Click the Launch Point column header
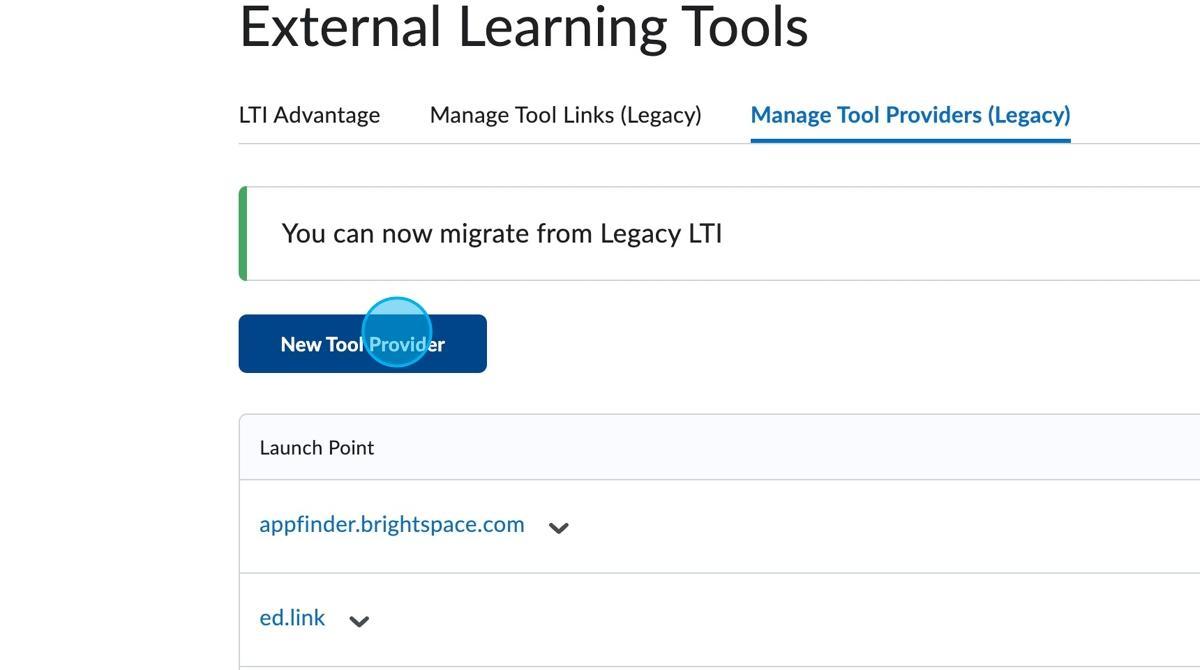1200x670 pixels. pos(316,448)
